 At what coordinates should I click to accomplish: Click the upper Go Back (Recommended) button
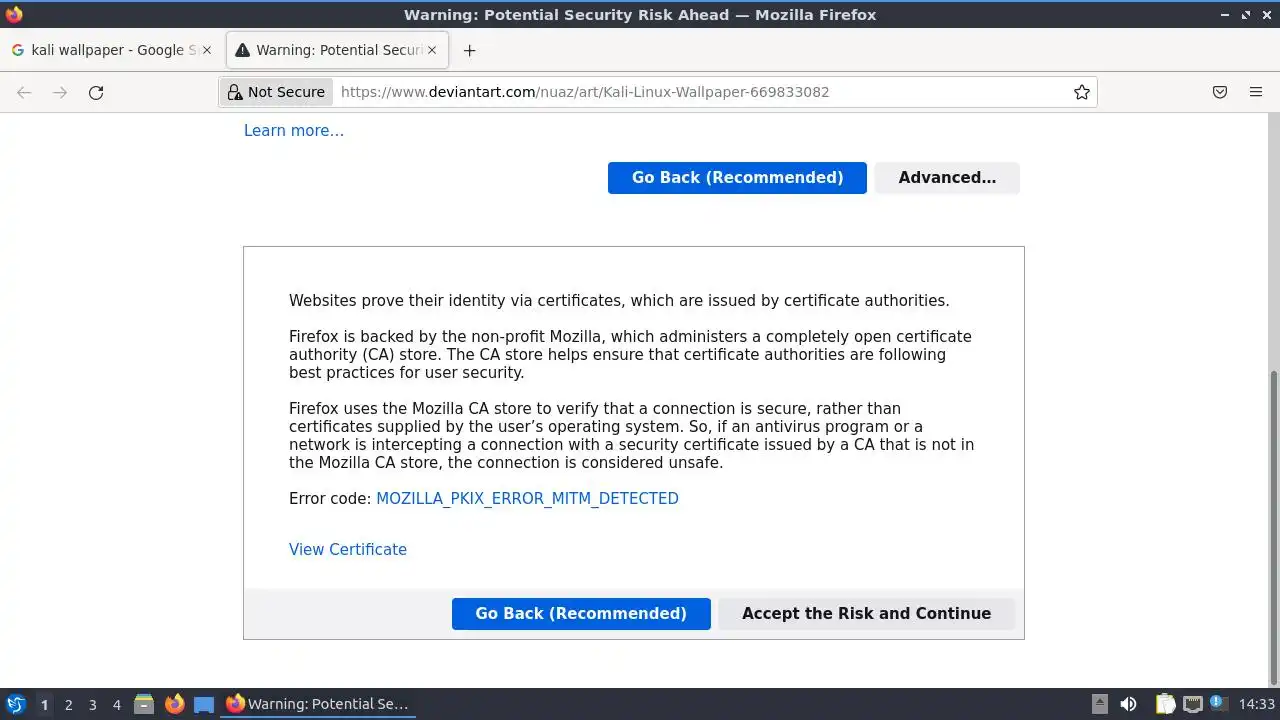click(x=737, y=177)
